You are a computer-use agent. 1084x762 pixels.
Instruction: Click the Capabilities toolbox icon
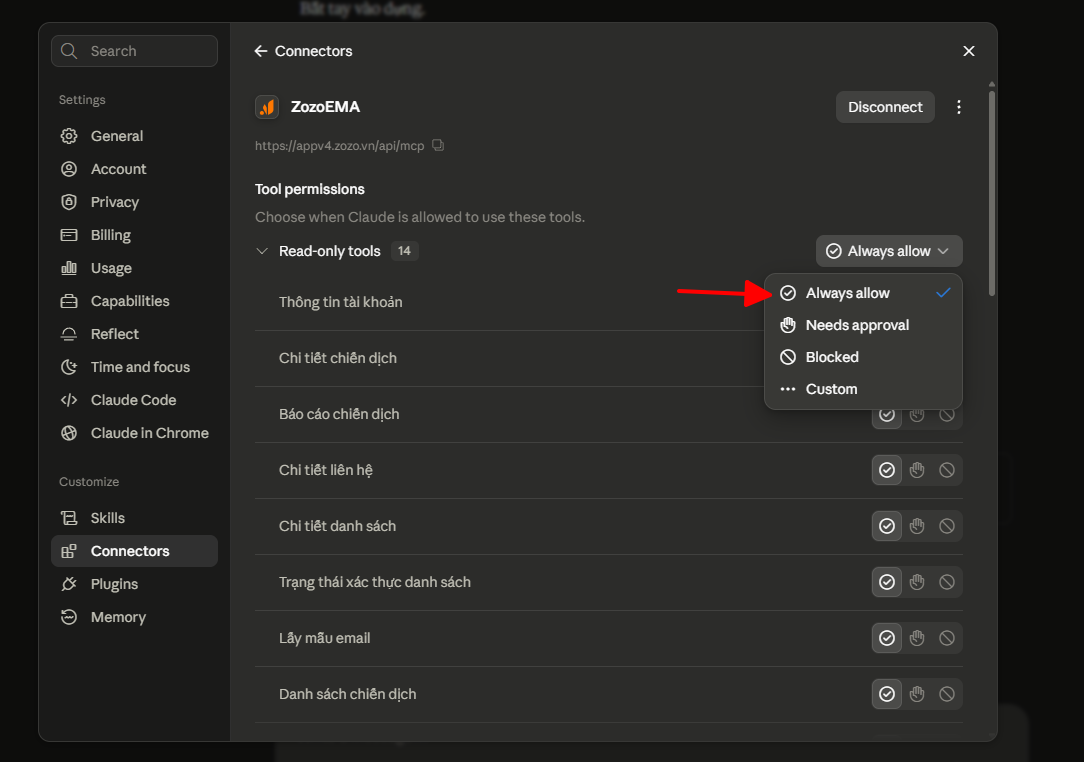pos(69,301)
